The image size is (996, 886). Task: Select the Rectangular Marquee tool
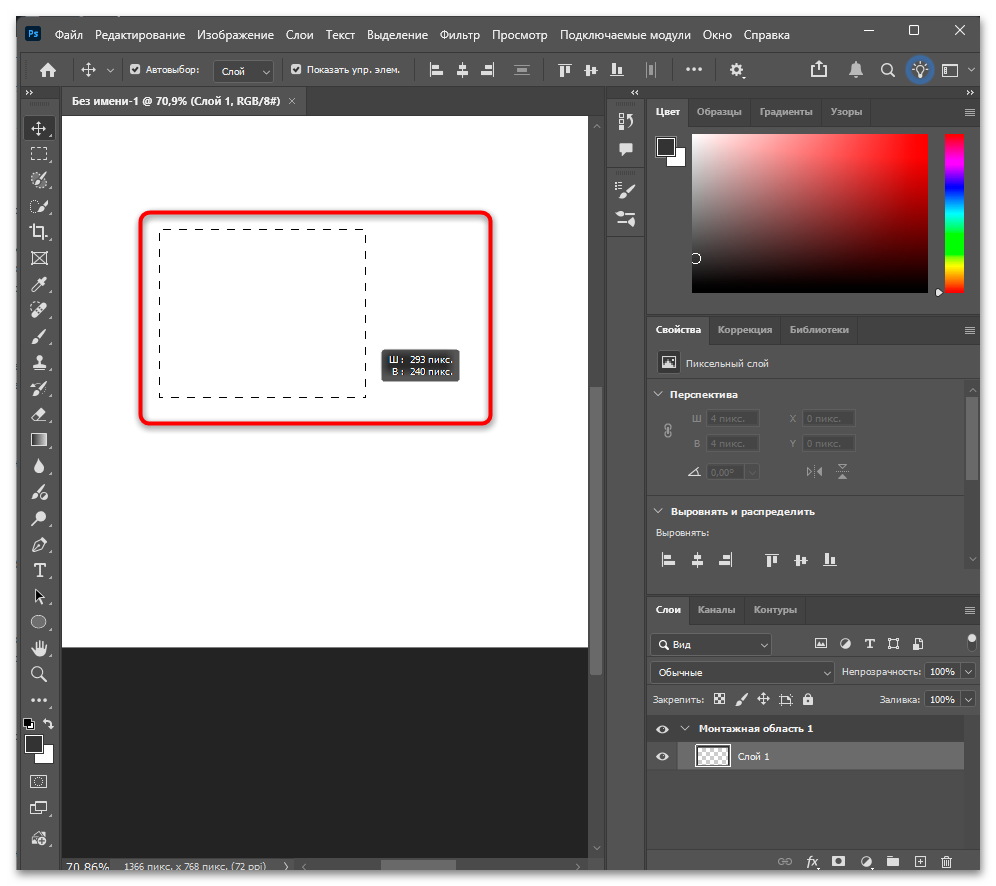39,154
